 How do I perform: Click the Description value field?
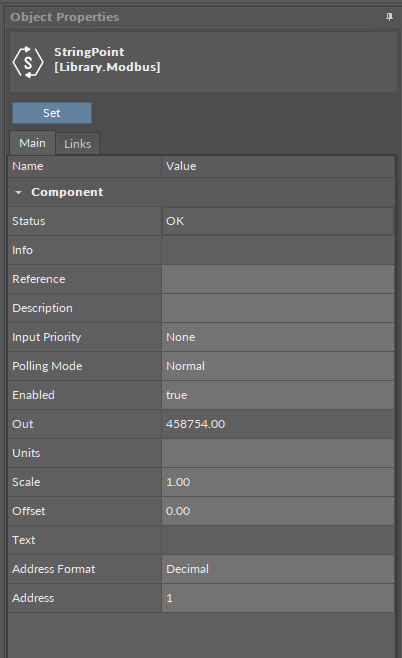click(x=278, y=308)
